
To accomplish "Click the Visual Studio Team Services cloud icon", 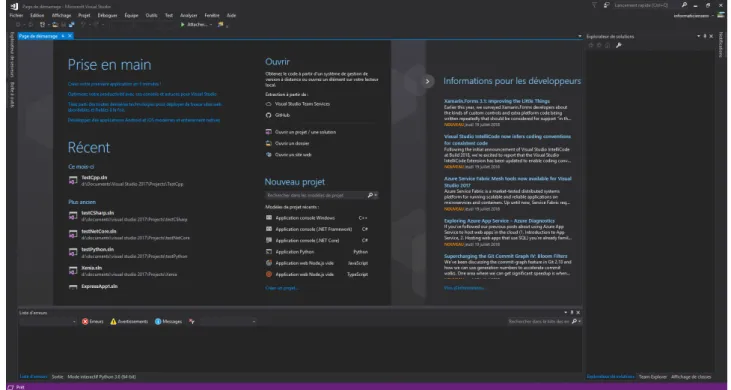I will (x=269, y=104).
